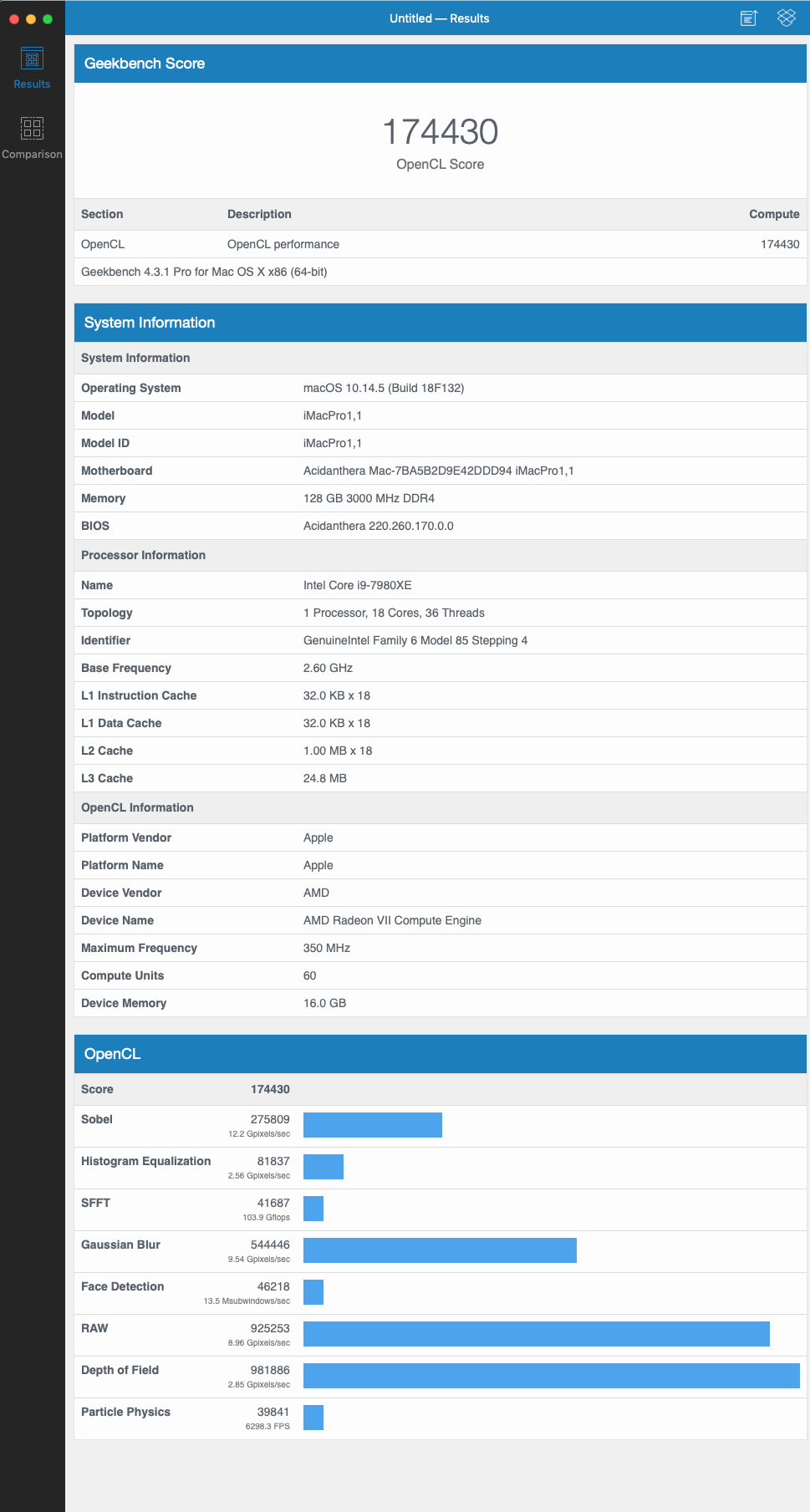Click the Histogram Equalization result bar
The height and width of the screenshot is (1512, 810).
coord(323,1167)
